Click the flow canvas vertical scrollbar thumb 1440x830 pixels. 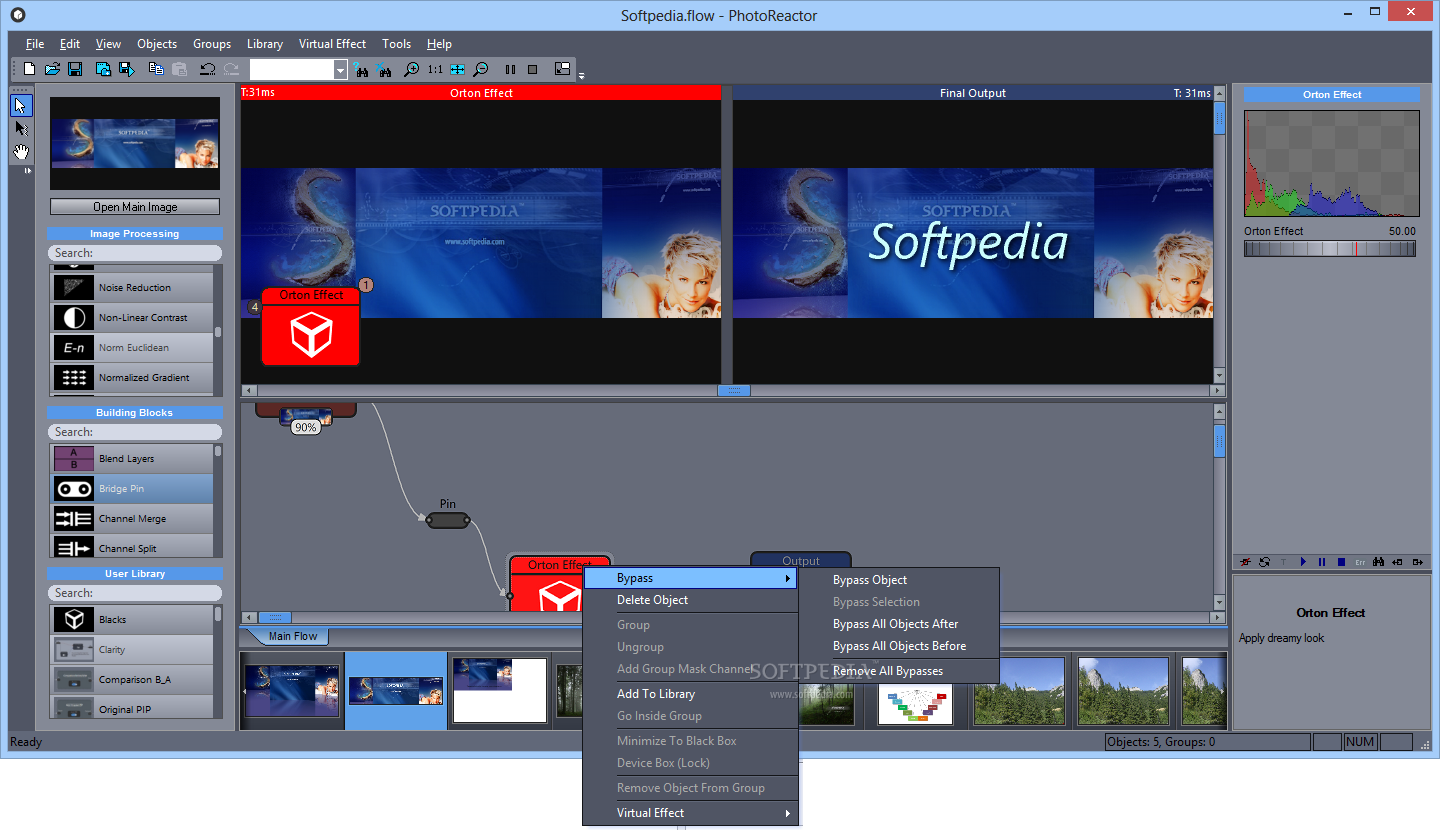click(1219, 440)
